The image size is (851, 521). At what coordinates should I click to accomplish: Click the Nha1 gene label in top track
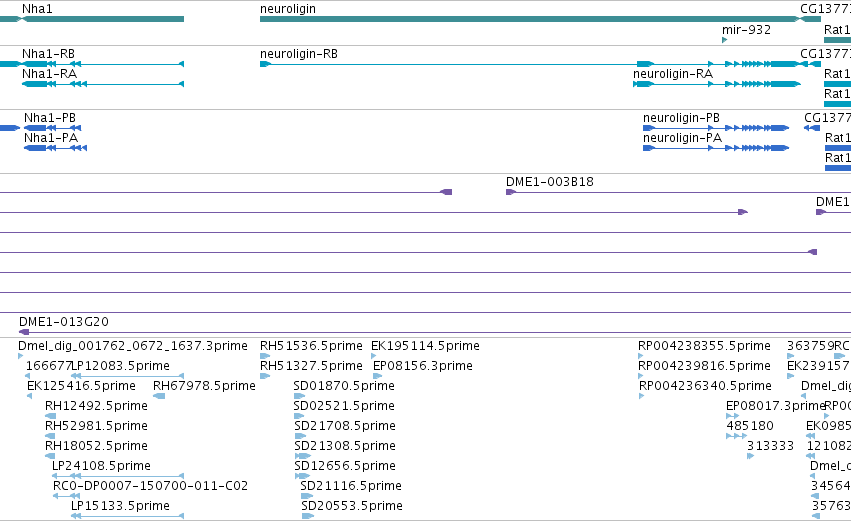[37, 9]
